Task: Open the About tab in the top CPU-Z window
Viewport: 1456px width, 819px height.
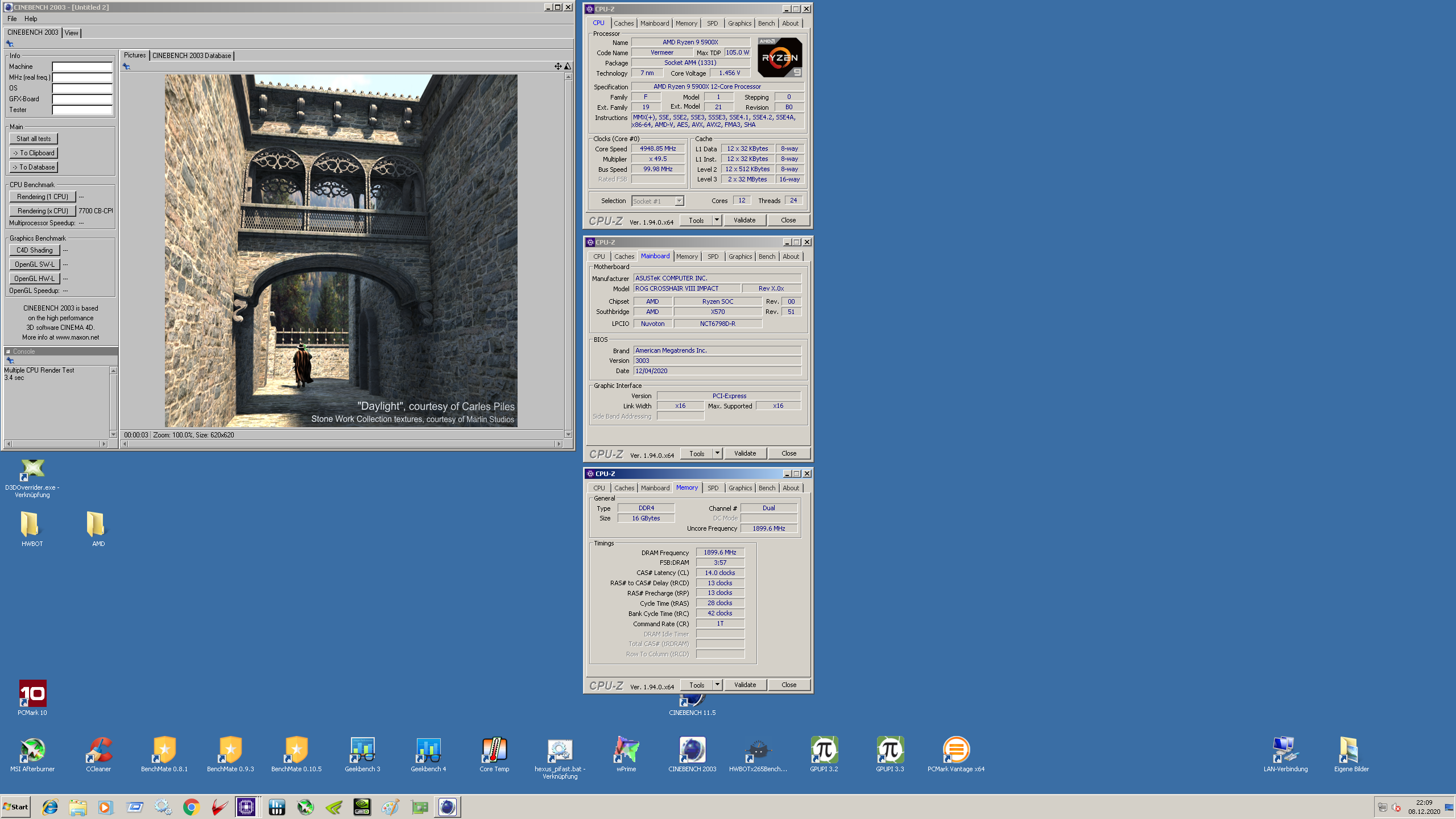Action: point(790,23)
